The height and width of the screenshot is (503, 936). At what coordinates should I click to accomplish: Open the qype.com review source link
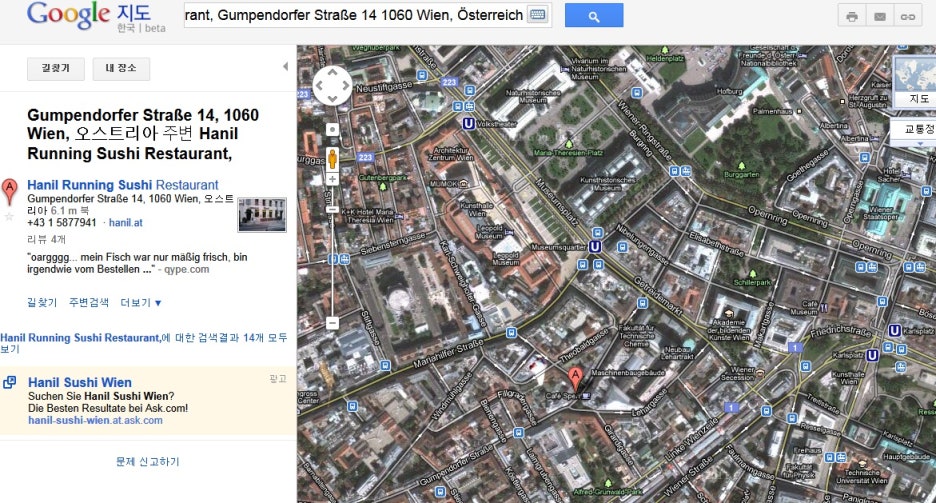pyautogui.click(x=187, y=269)
